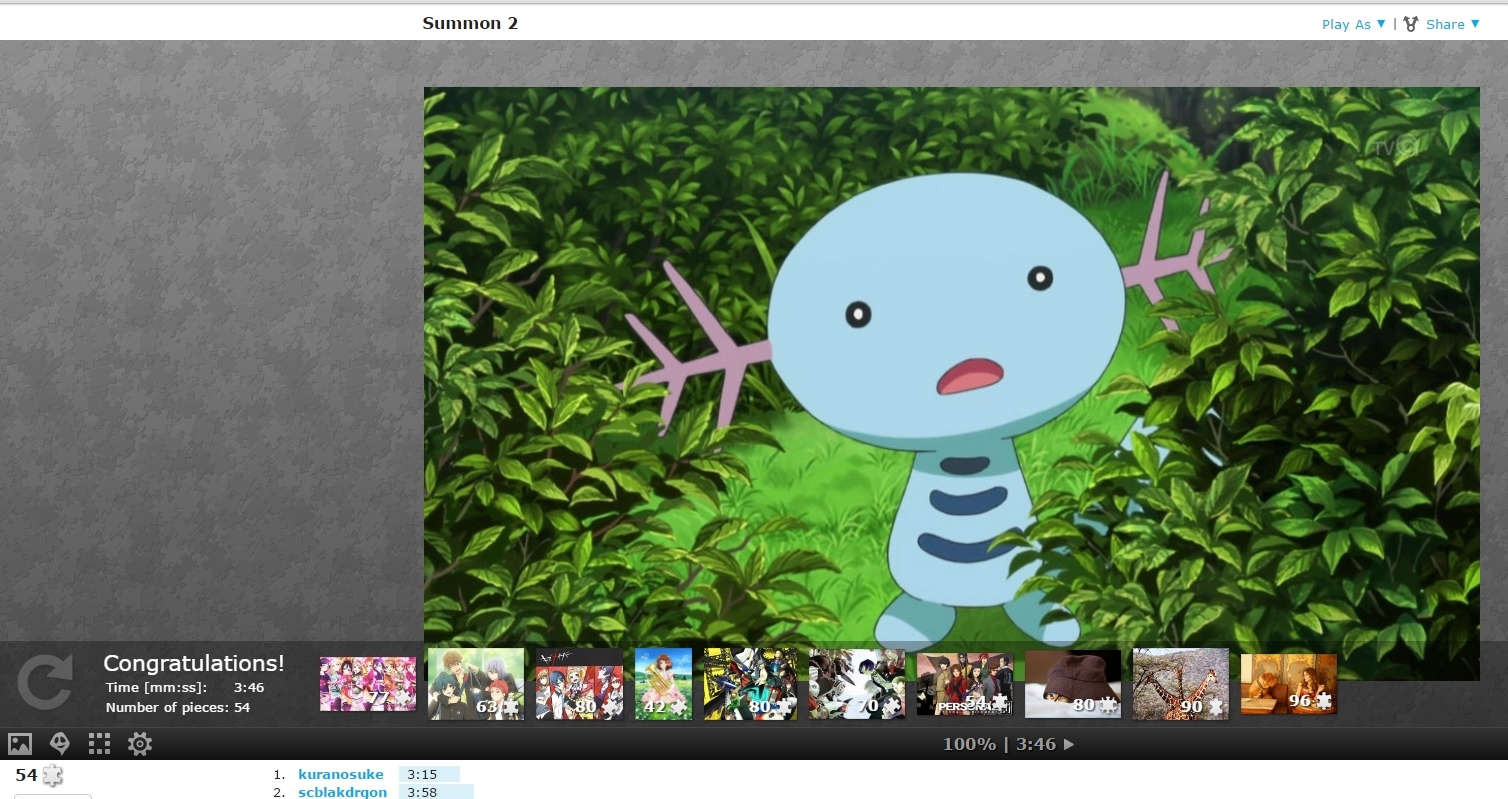Expand the Play As dropdown
This screenshot has width=1508, height=799.
click(1354, 24)
